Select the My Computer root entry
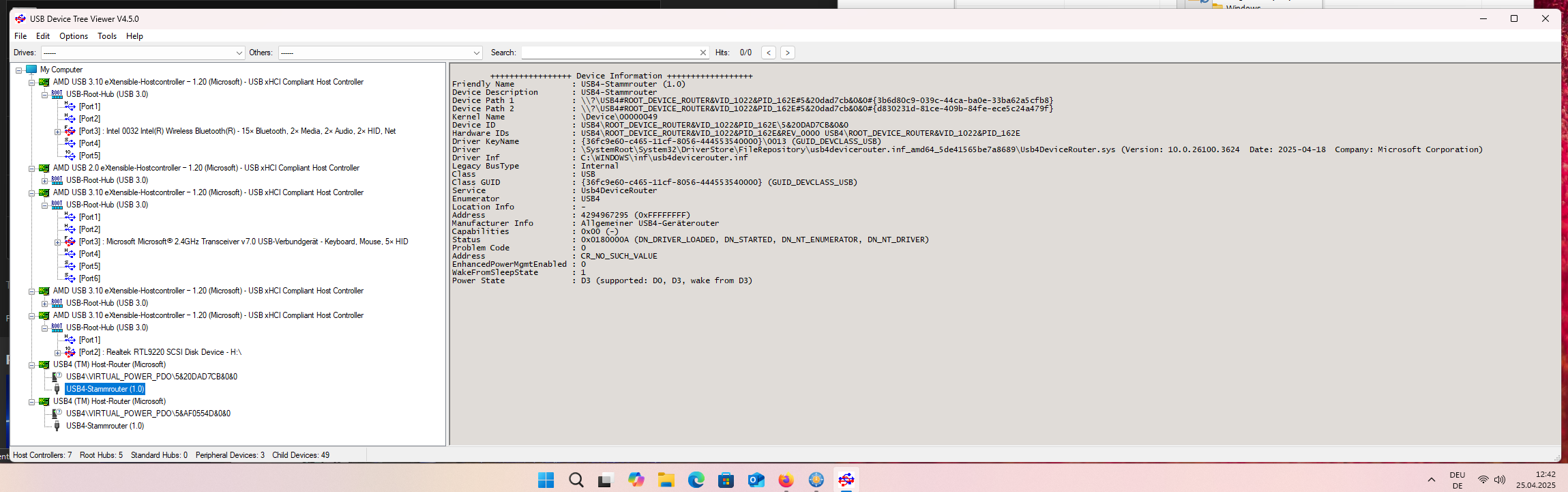This screenshot has width=1568, height=492. click(x=61, y=70)
